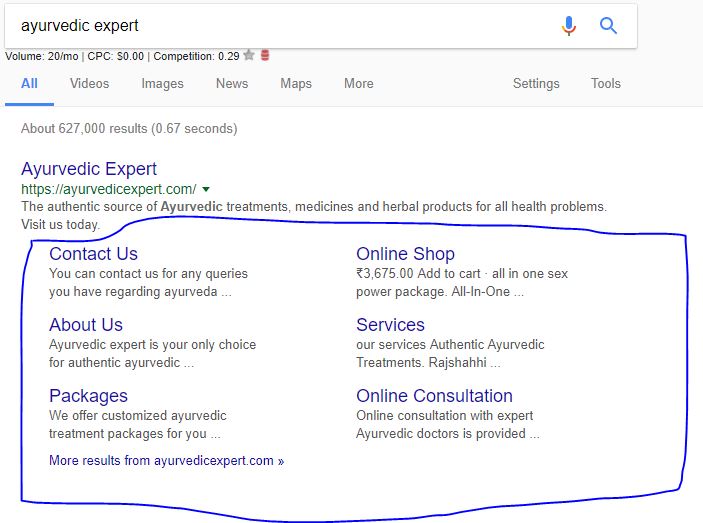Screen dimensions: 703x523
Task: Open the More search categories menu
Action: point(359,83)
